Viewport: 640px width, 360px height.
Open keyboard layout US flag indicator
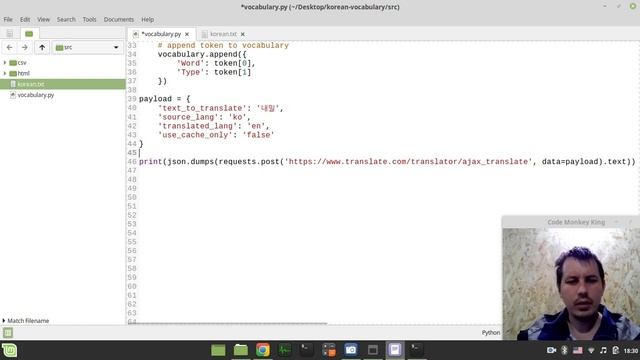578,350
